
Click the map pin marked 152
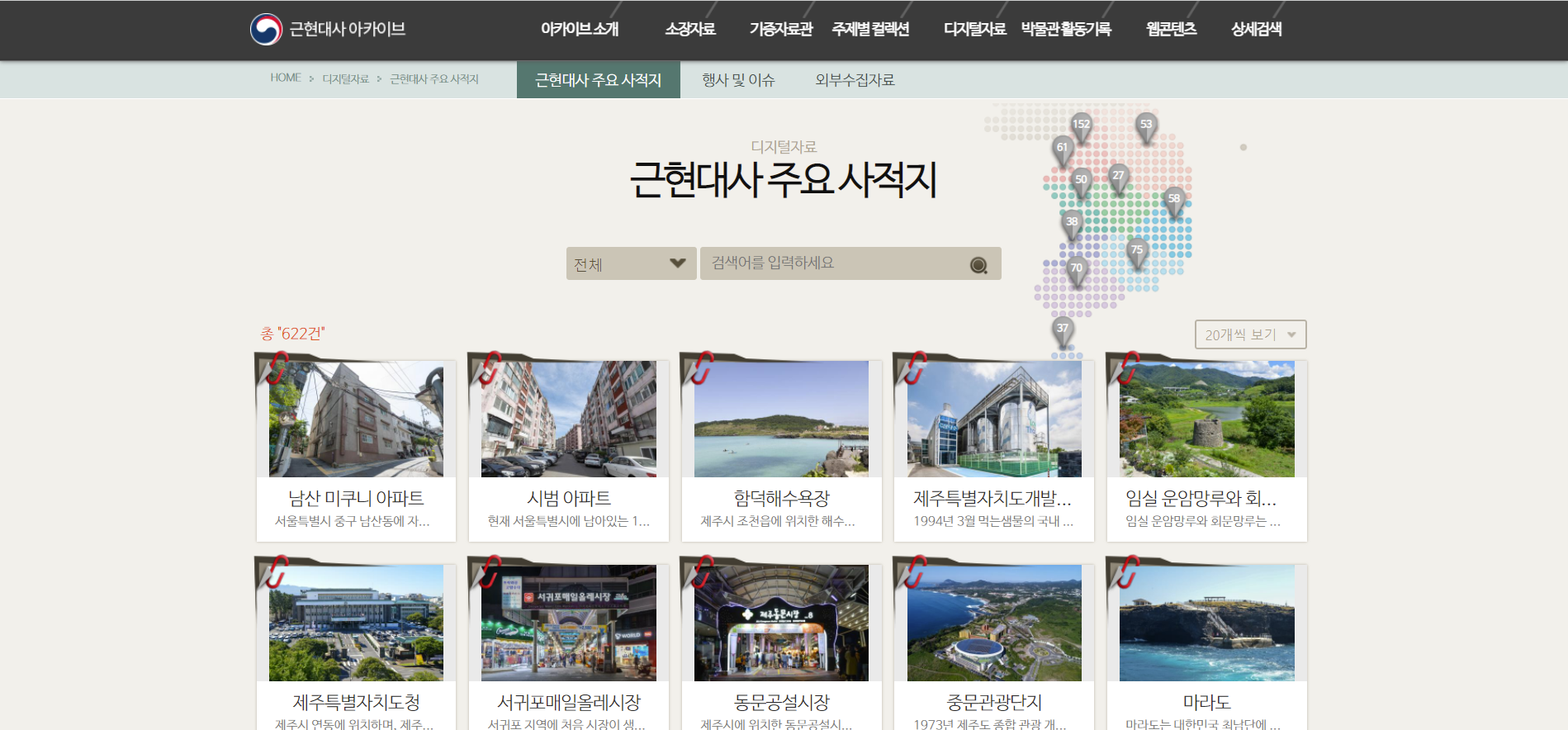coord(1081,126)
